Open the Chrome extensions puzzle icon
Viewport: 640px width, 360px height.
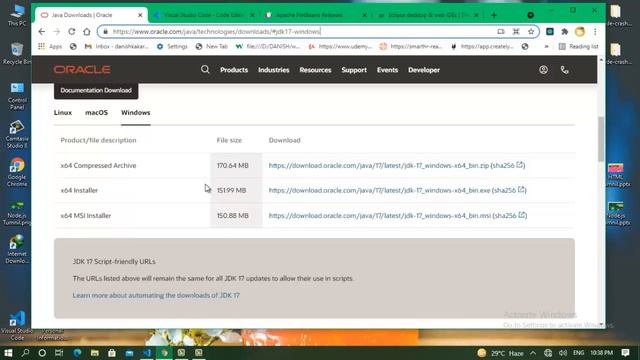pos(565,31)
